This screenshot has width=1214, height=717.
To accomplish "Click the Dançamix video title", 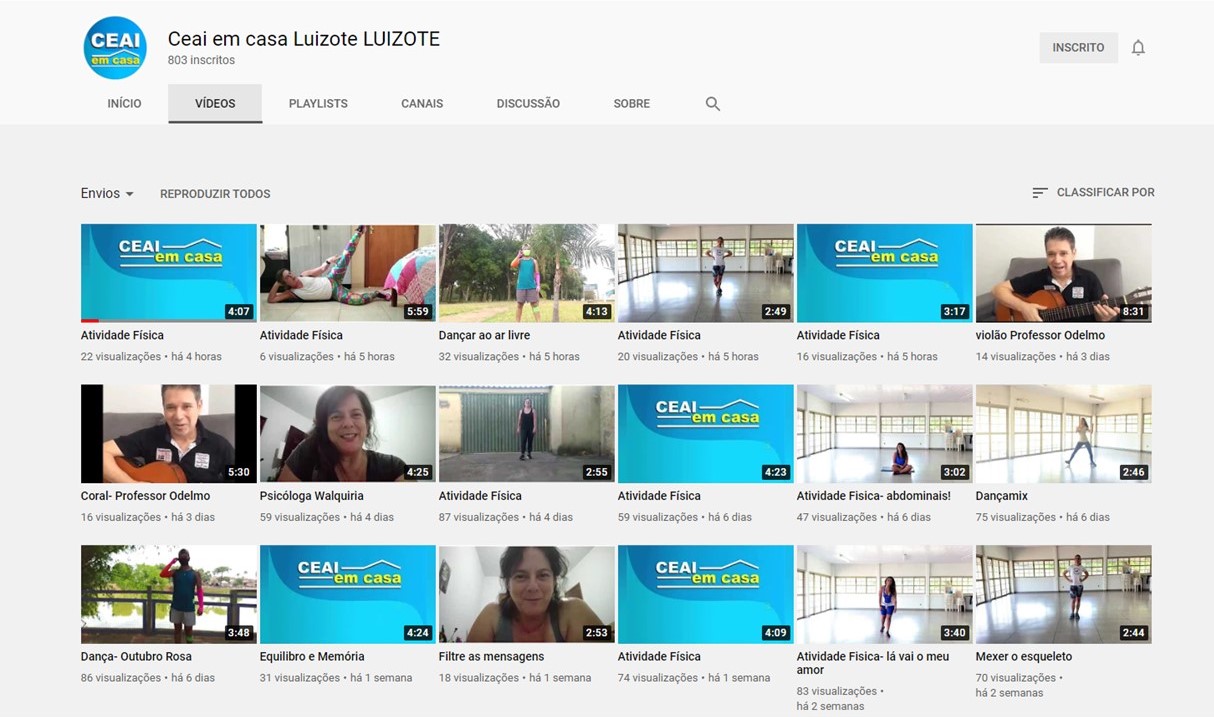I will (x=1001, y=496).
